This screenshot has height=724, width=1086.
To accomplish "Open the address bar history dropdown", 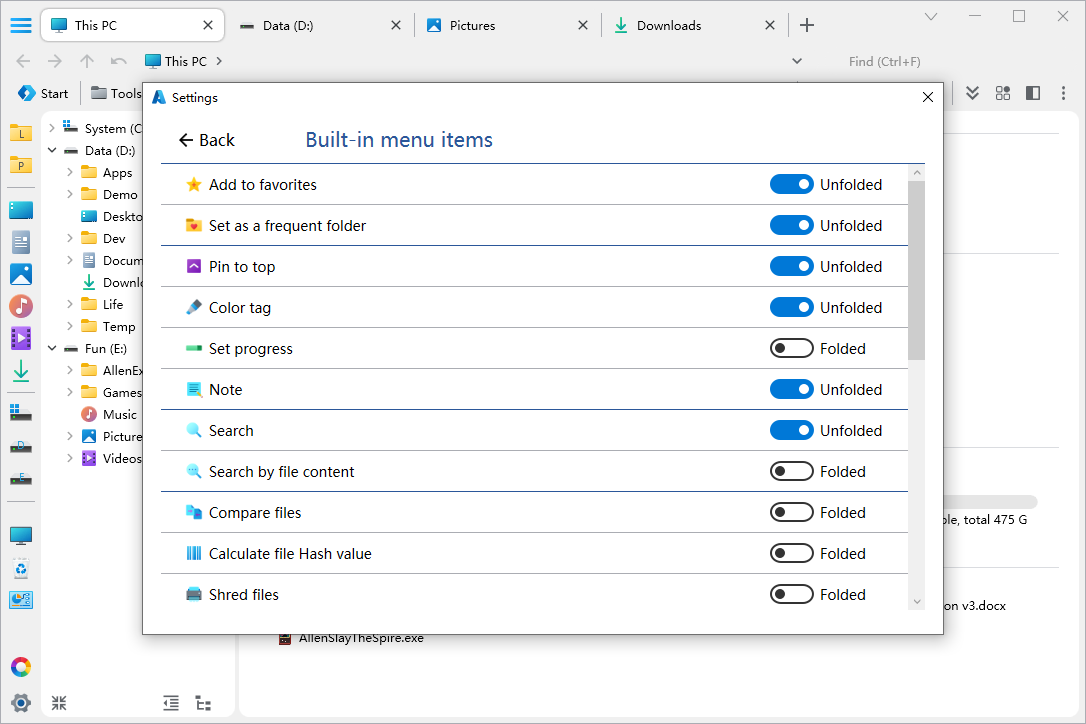I will coord(797,61).
